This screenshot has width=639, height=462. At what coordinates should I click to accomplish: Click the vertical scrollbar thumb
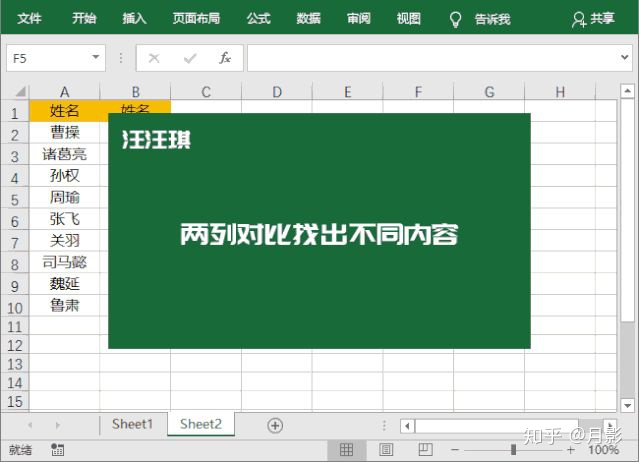point(628,210)
